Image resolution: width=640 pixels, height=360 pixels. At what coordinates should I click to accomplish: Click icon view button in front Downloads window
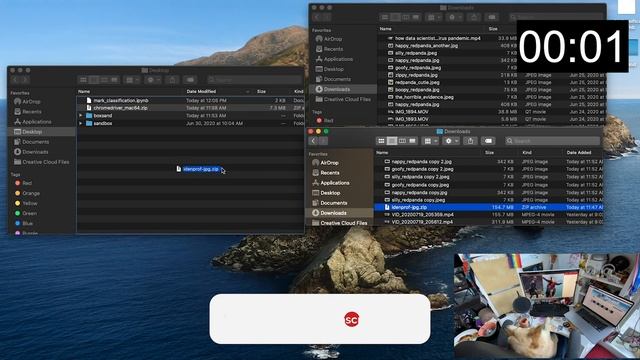[381, 141]
